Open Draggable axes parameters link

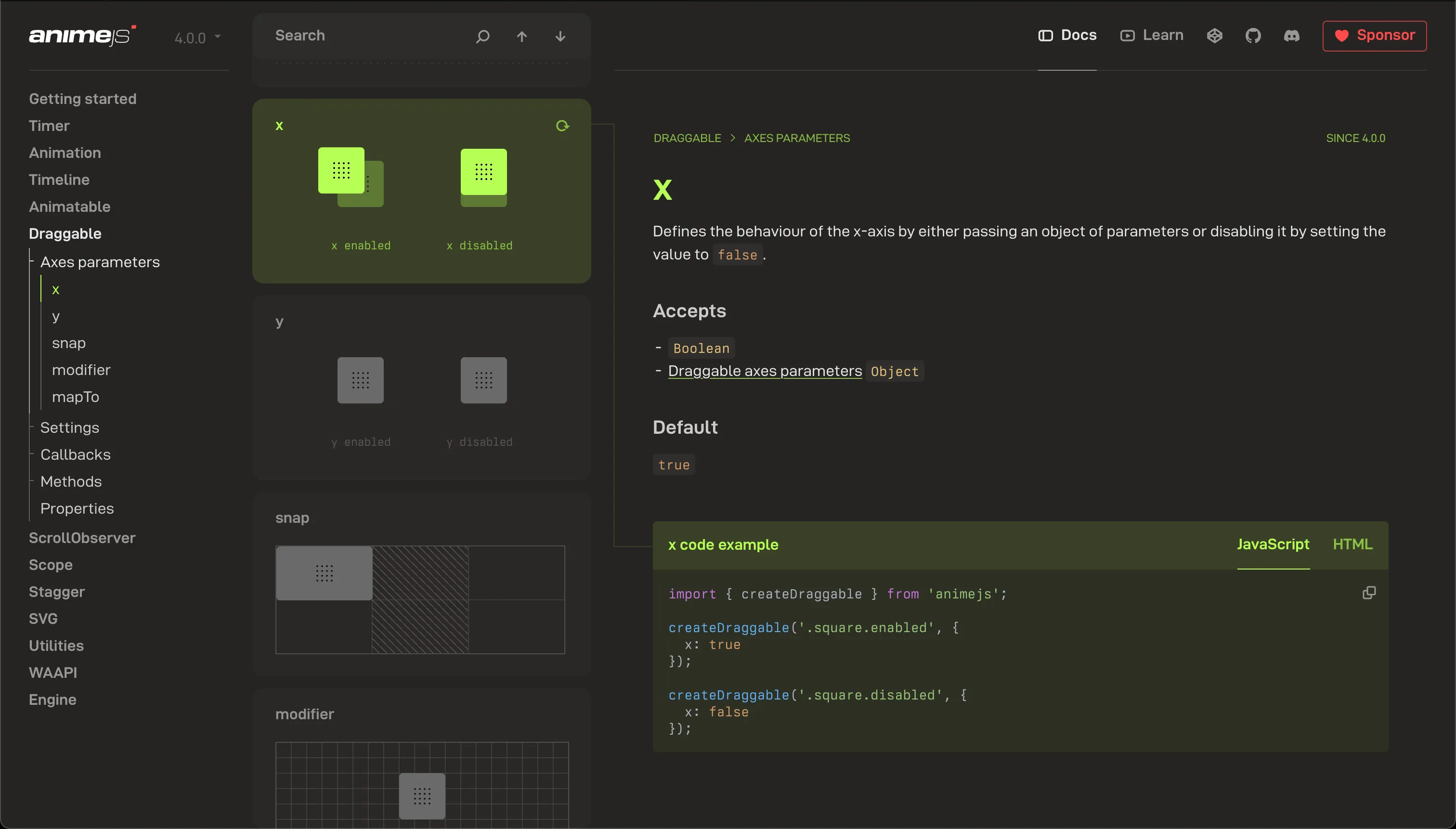[765, 371]
